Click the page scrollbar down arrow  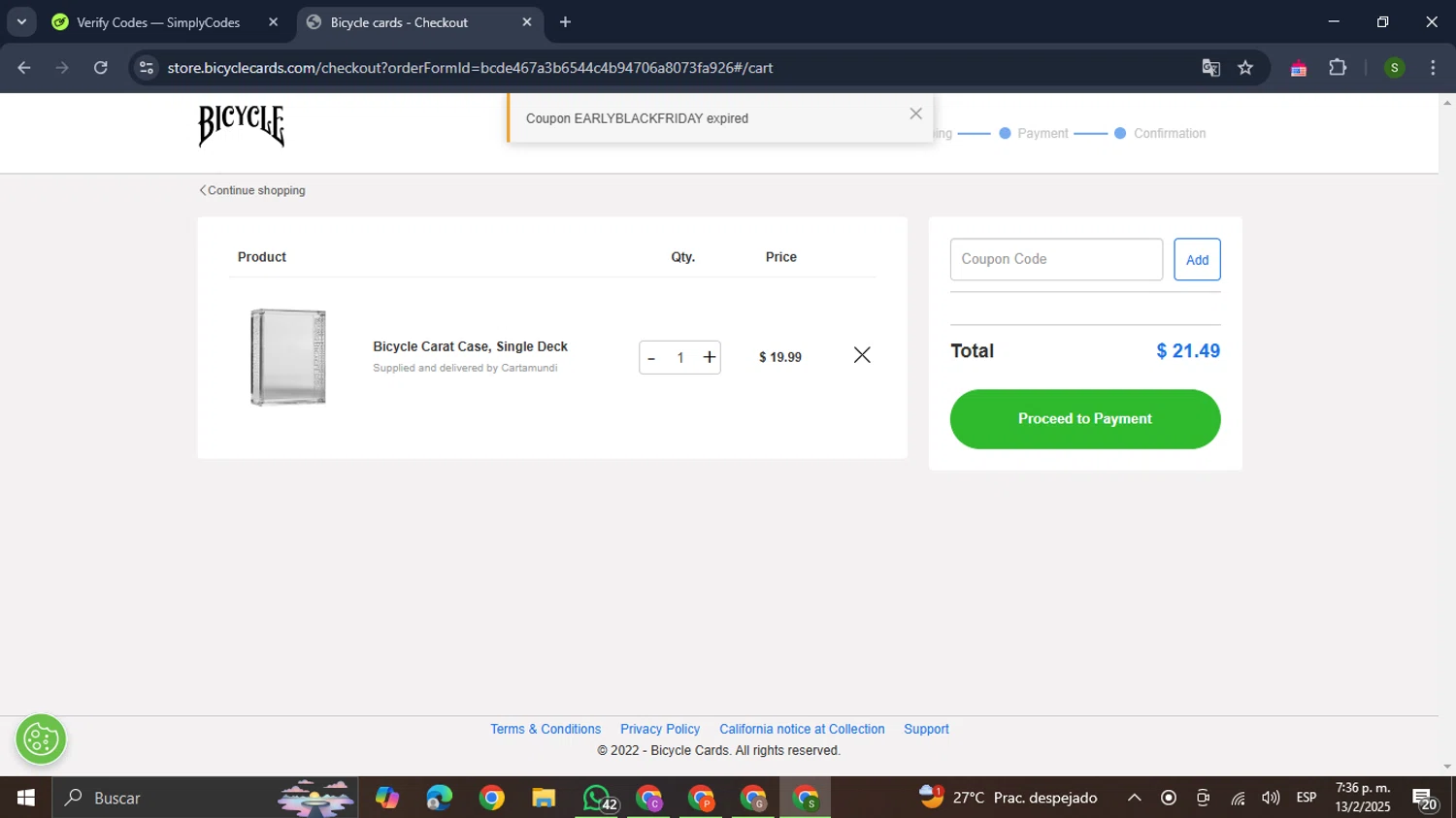[x=1447, y=767]
